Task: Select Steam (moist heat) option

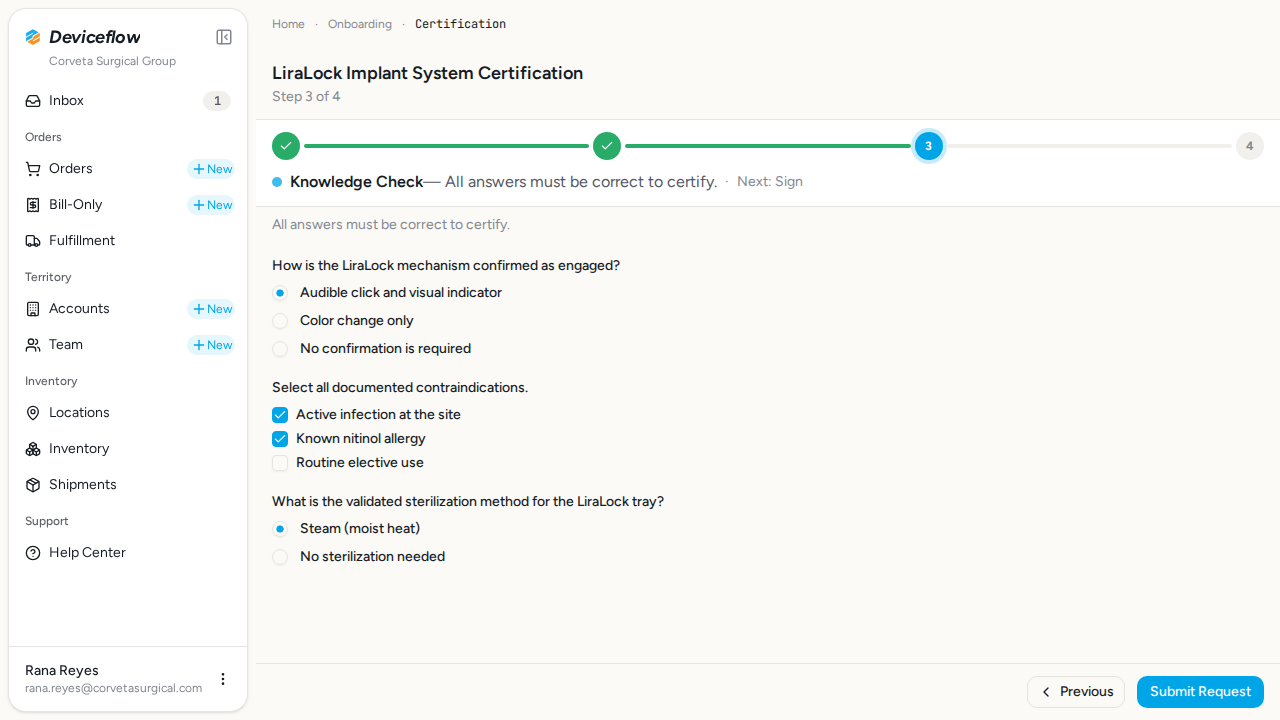Action: 280,529
